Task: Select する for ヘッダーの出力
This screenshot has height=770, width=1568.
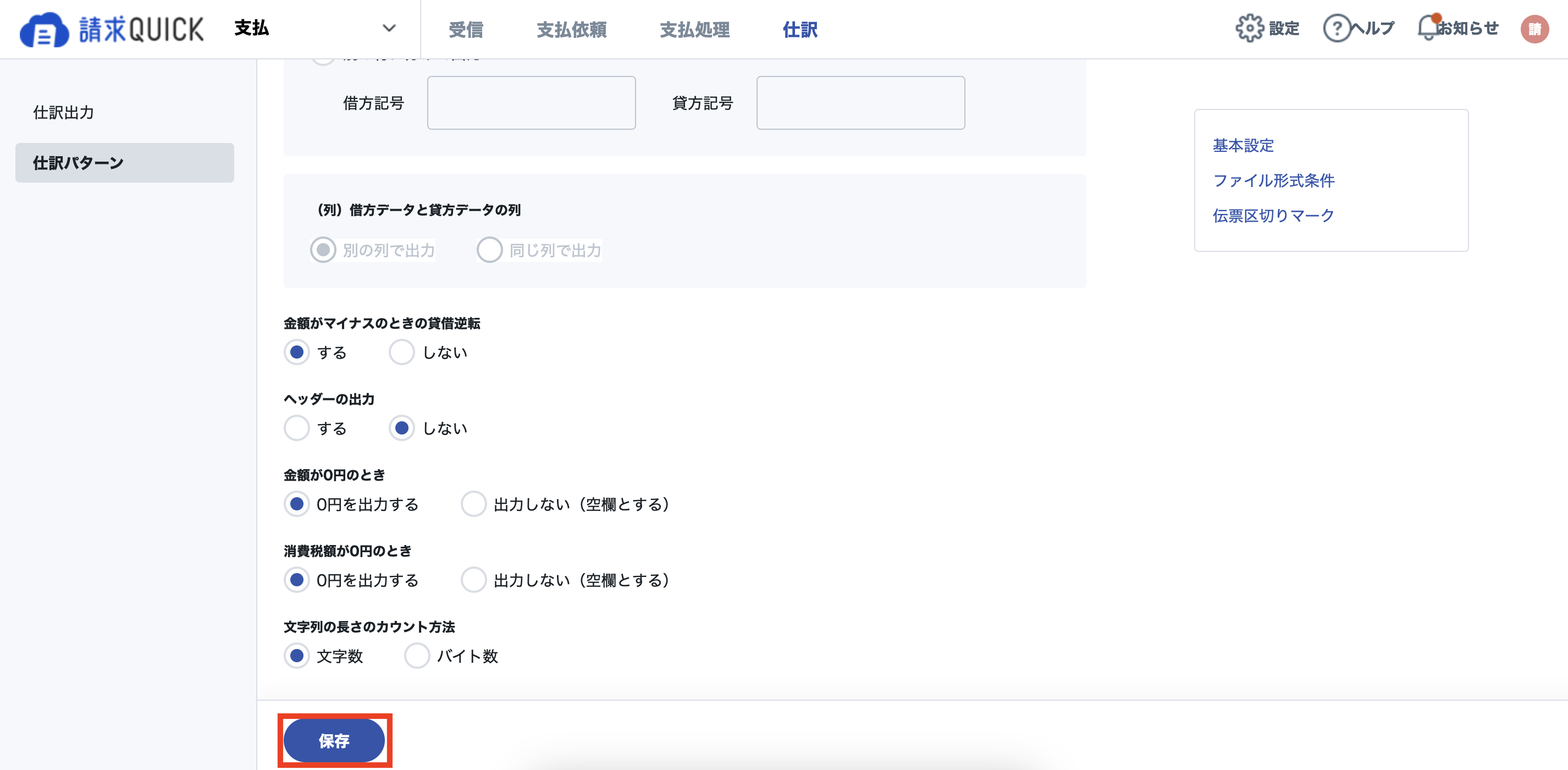Action: pyautogui.click(x=297, y=428)
